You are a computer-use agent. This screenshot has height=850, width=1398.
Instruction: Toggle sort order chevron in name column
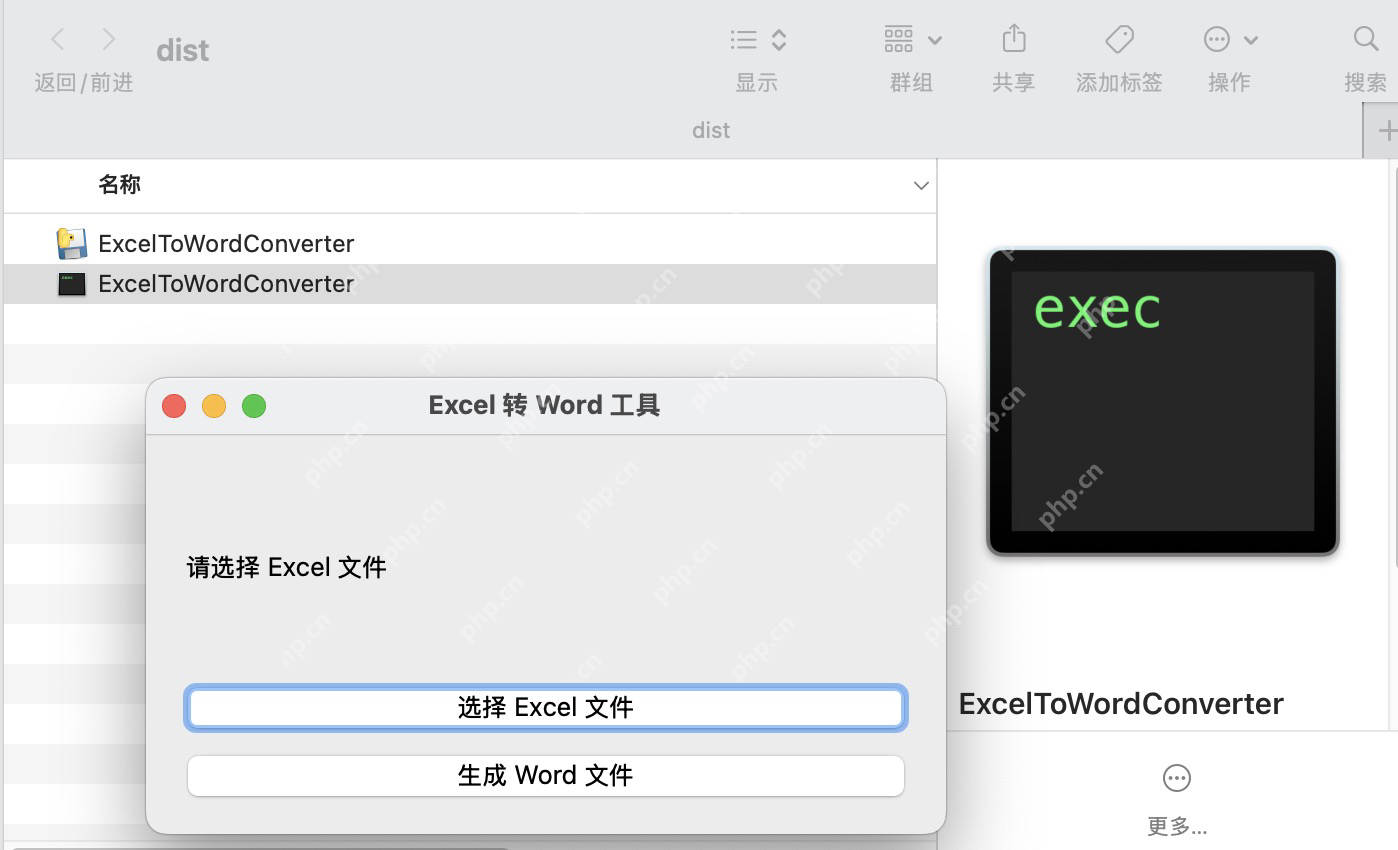pyautogui.click(x=921, y=186)
